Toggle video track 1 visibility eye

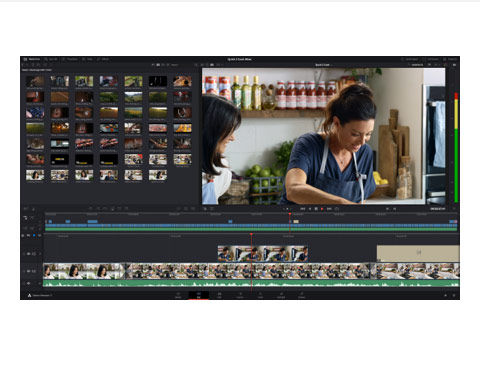click(x=29, y=271)
